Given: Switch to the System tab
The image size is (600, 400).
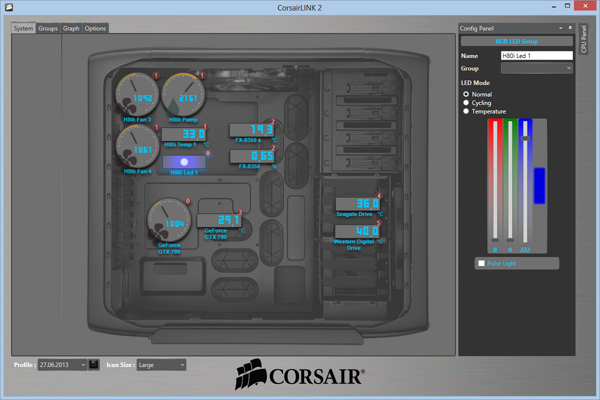Looking at the screenshot, I should pos(23,28).
